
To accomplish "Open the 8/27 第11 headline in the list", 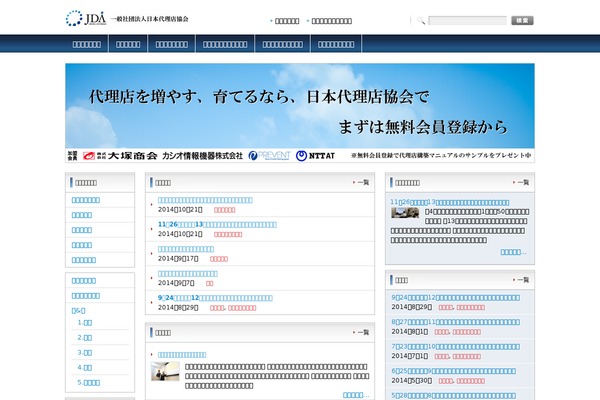I will pos(455,322).
